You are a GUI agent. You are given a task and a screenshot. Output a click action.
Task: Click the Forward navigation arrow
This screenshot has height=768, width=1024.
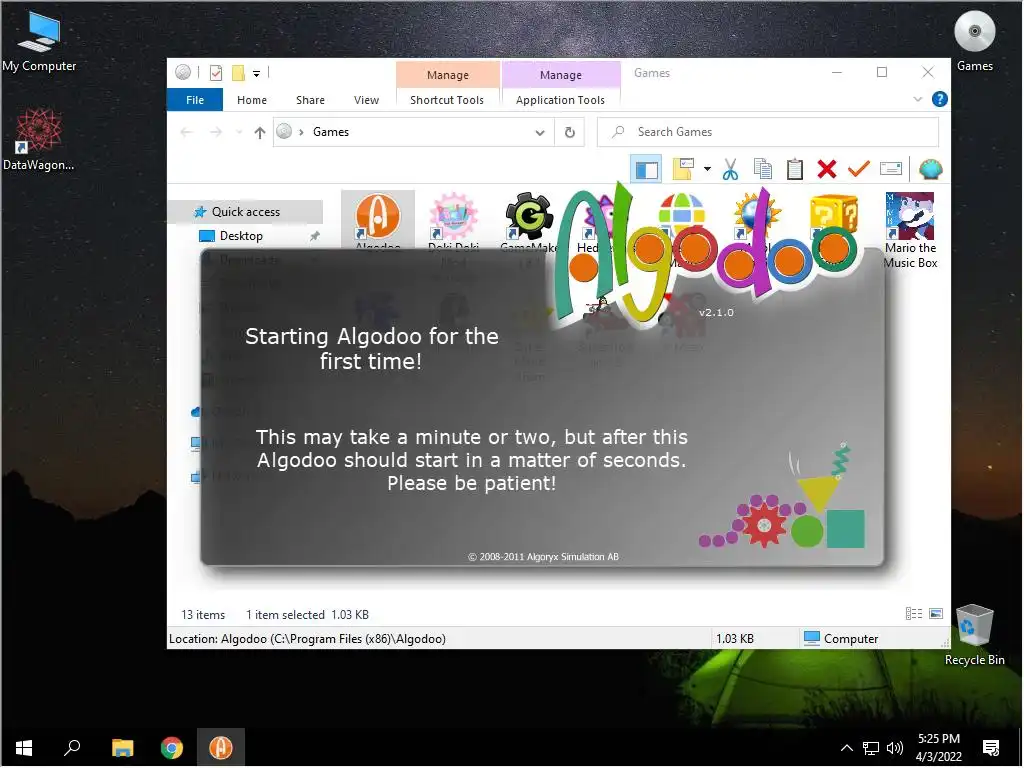(216, 133)
